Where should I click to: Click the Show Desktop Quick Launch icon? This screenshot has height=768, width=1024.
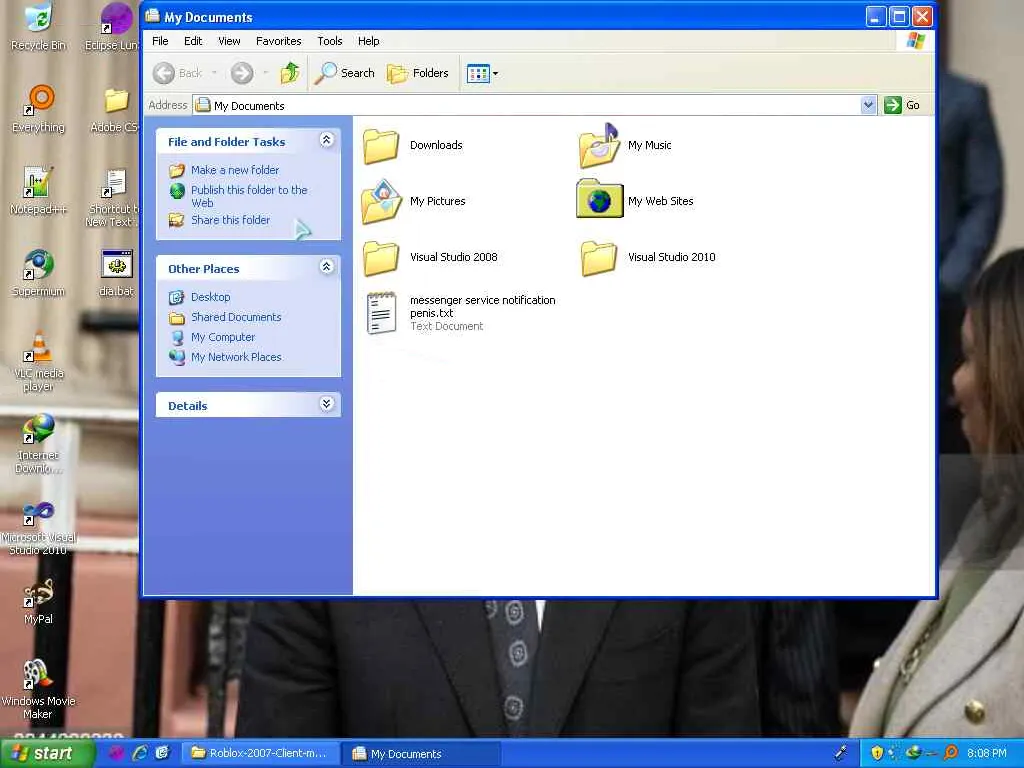(x=163, y=753)
